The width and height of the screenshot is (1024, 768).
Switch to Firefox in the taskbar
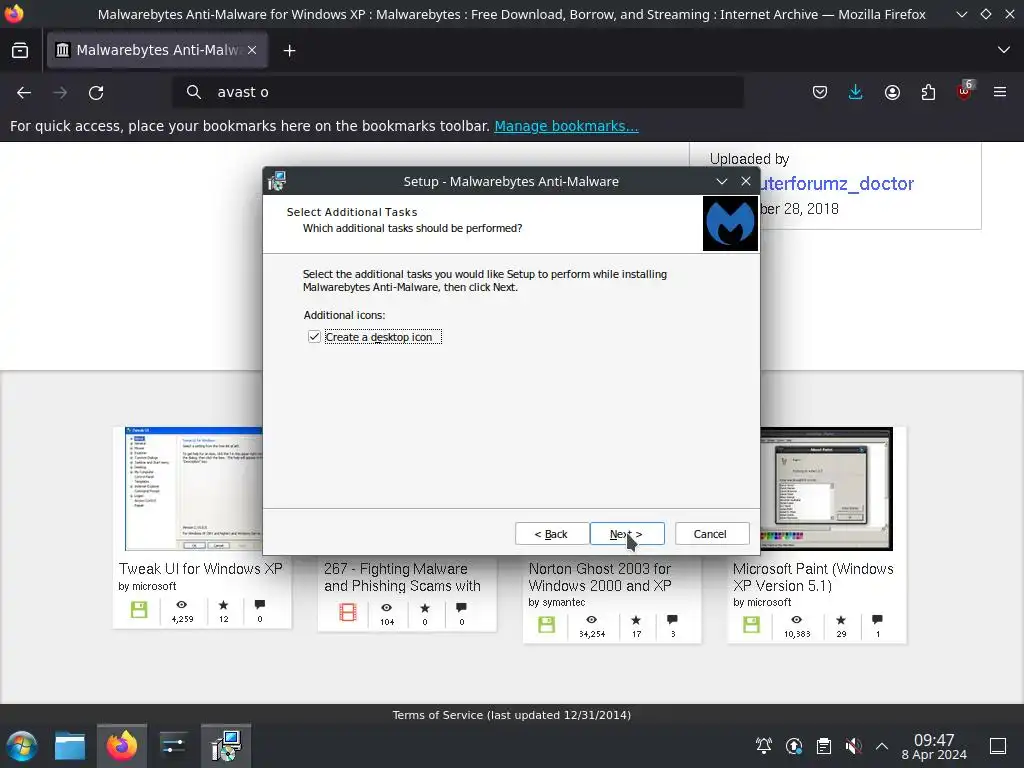(x=121, y=746)
